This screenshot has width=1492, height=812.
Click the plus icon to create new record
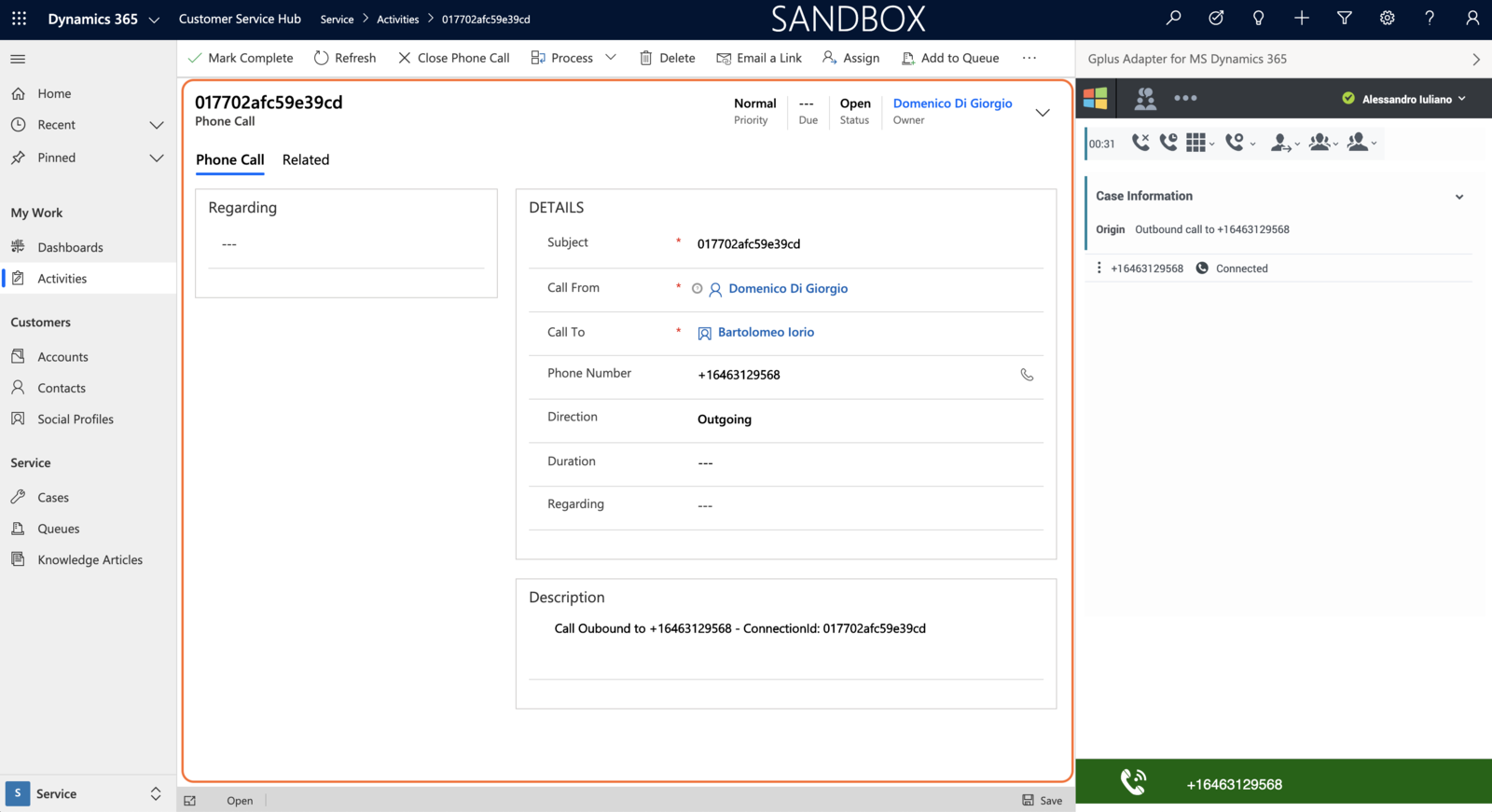pyautogui.click(x=1302, y=18)
